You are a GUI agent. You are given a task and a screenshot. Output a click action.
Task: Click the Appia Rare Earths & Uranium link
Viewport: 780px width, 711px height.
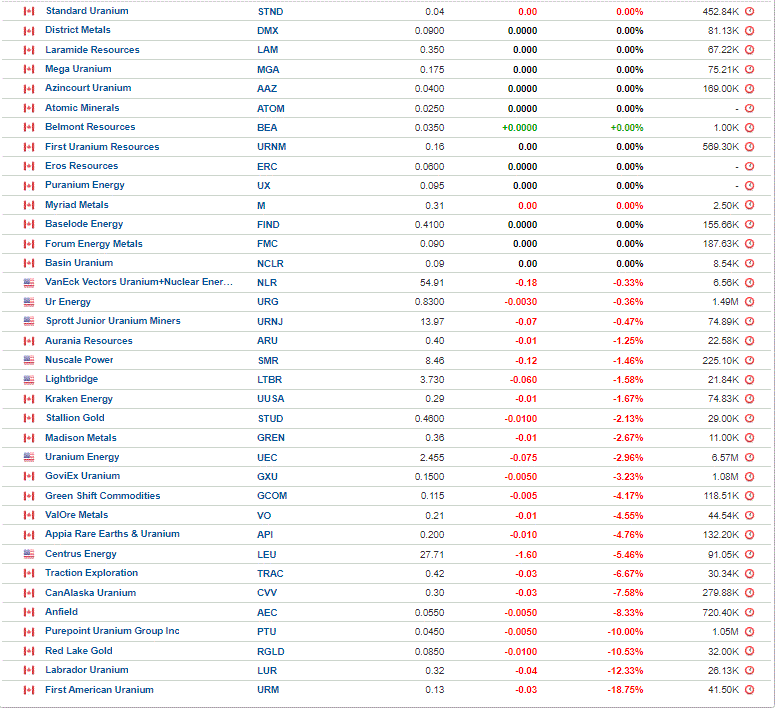pyautogui.click(x=112, y=534)
